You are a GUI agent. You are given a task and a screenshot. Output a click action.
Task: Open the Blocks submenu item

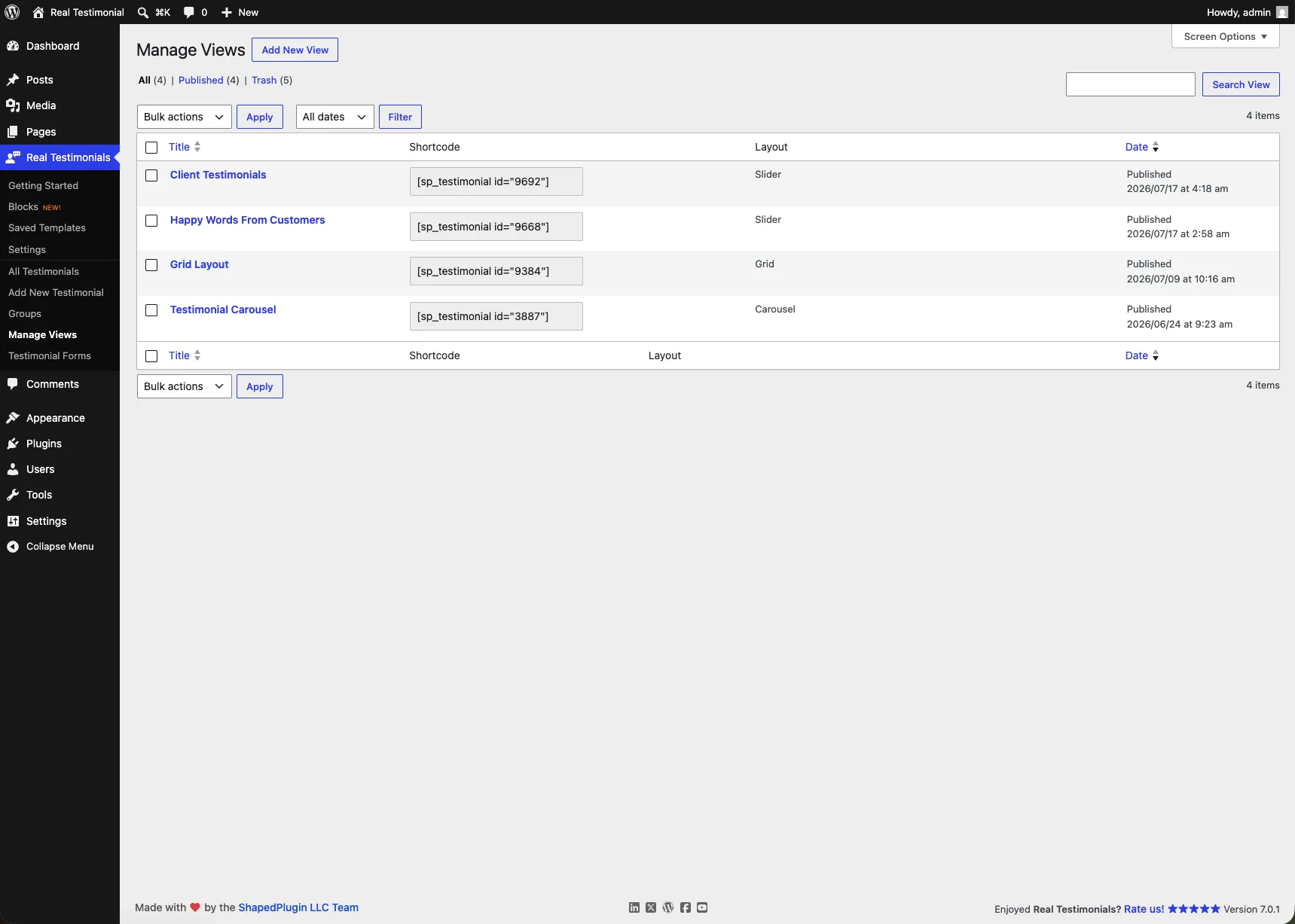coord(23,206)
